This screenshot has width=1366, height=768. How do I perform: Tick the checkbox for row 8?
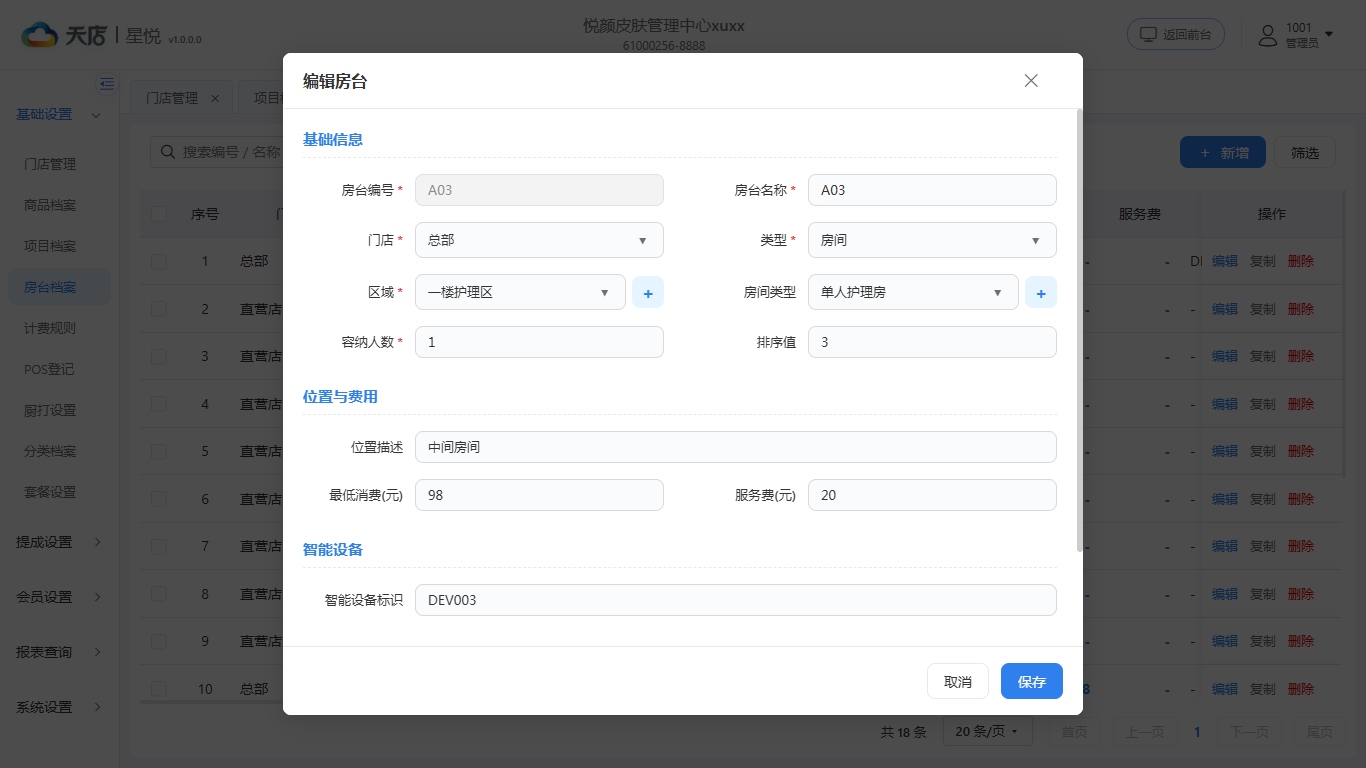coord(159,594)
